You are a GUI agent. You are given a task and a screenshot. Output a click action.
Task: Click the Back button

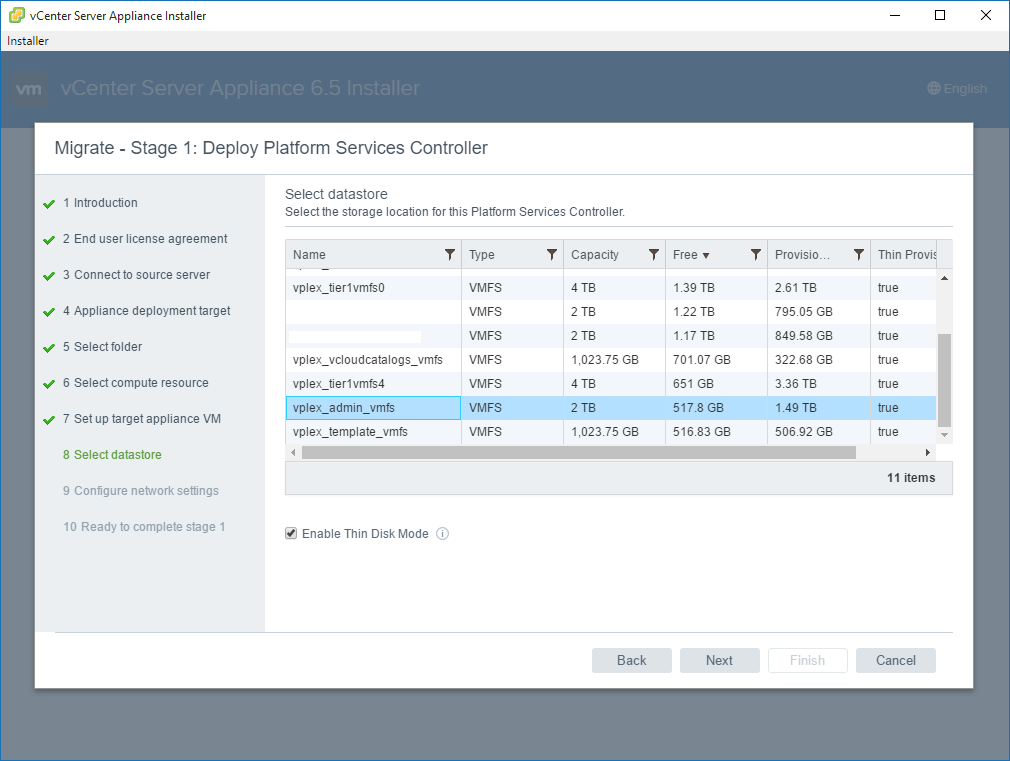[631, 660]
